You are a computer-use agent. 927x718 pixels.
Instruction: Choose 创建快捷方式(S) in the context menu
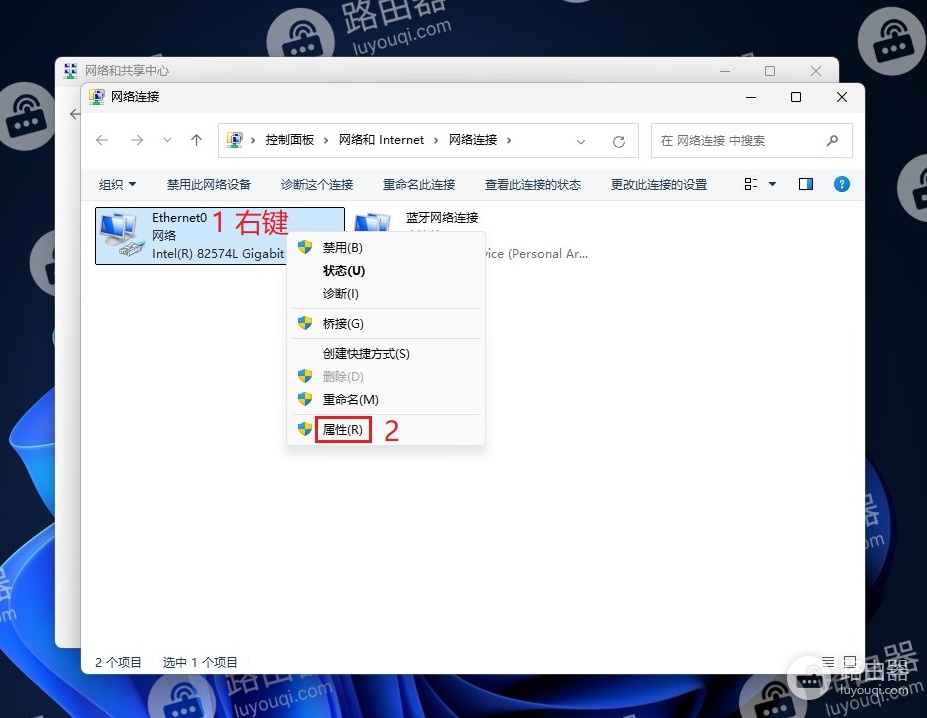tap(385, 354)
